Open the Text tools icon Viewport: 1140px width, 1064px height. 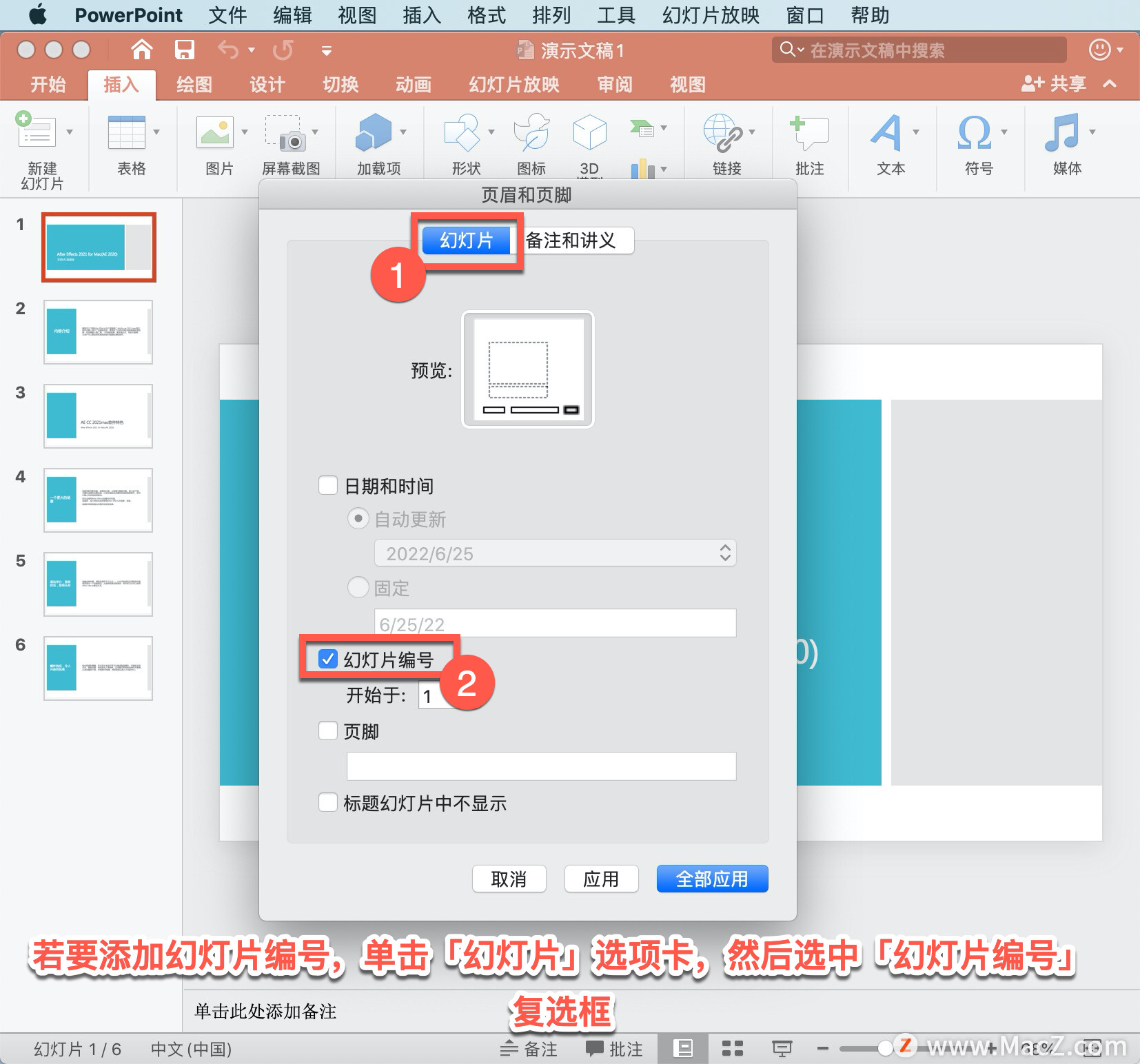[886, 132]
